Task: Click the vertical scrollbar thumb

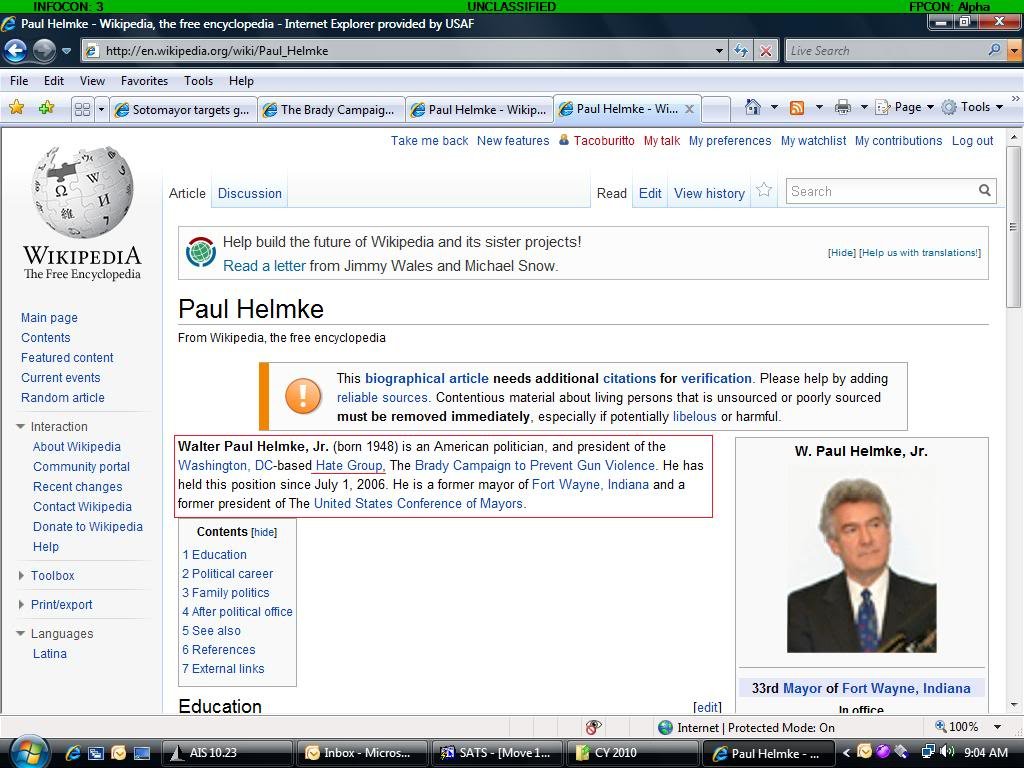Action: (x=1014, y=226)
